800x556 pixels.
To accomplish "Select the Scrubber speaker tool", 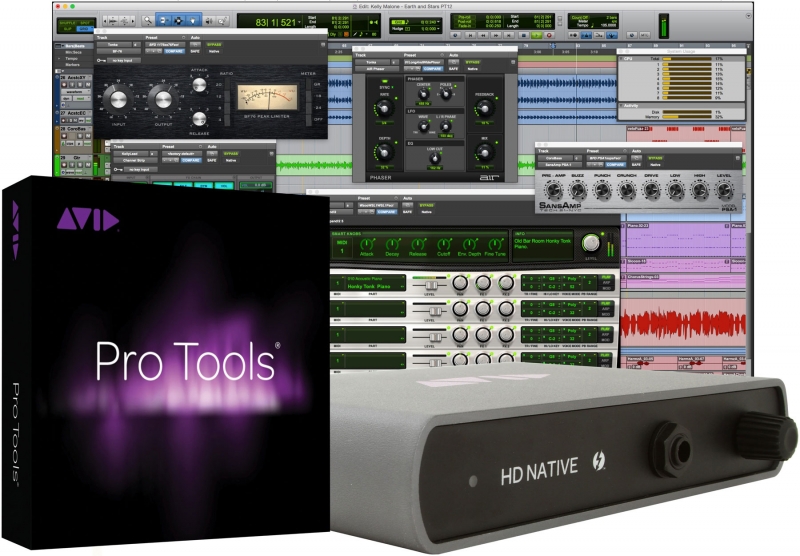I will coord(209,20).
